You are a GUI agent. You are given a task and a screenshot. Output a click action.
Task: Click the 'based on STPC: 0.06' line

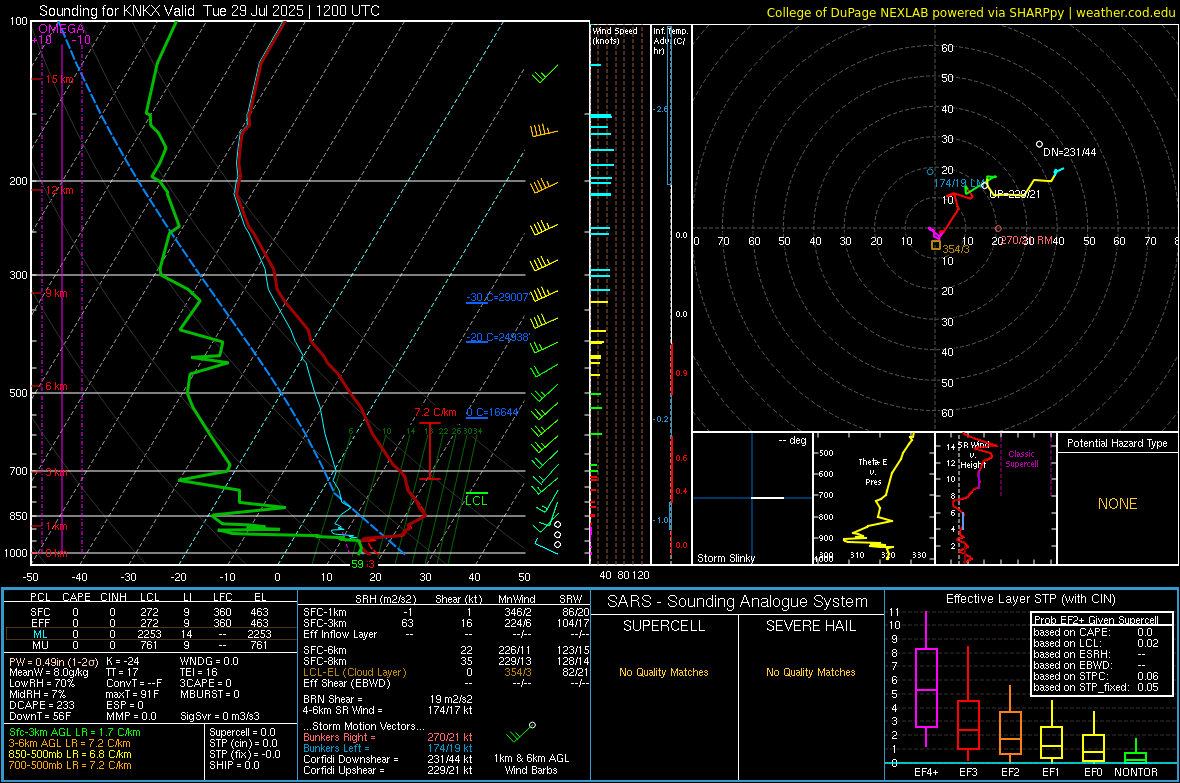coord(1096,676)
